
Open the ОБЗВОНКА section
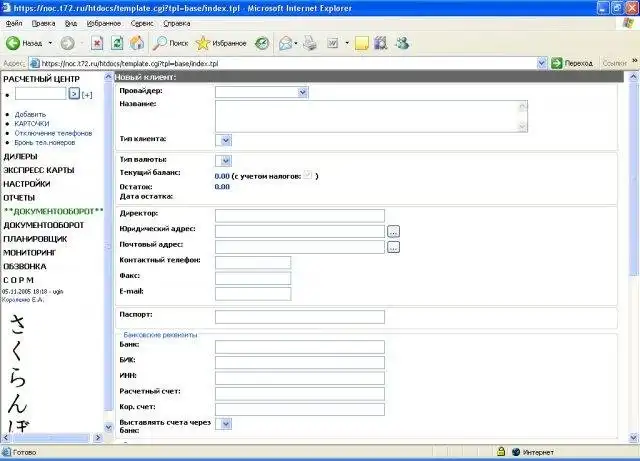25,267
